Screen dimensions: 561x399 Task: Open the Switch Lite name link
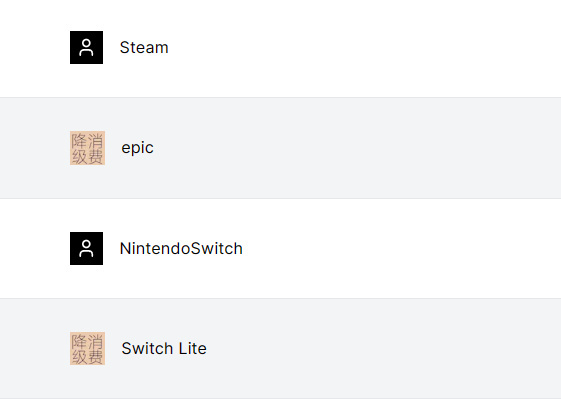click(164, 349)
